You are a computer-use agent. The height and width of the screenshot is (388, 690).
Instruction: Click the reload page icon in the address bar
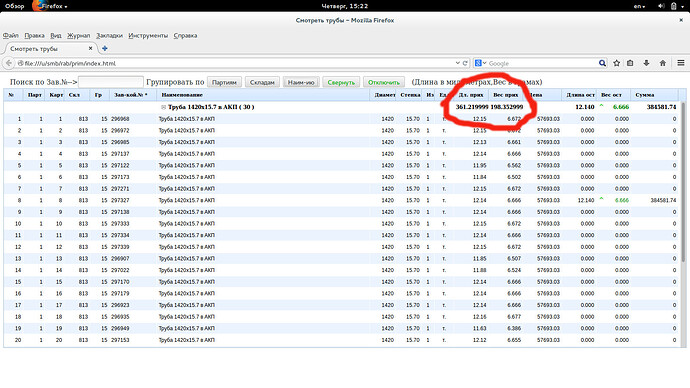(x=465, y=63)
